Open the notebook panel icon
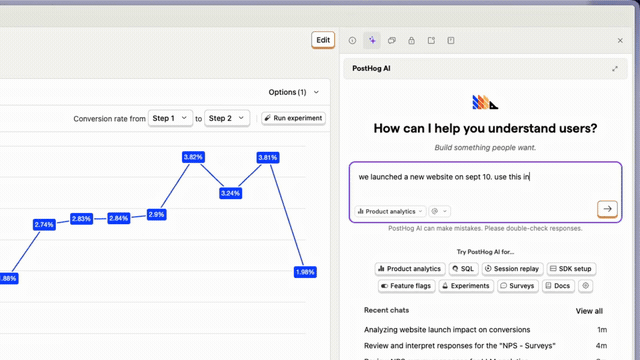Image resolution: width=640 pixels, height=360 pixels. click(451, 40)
